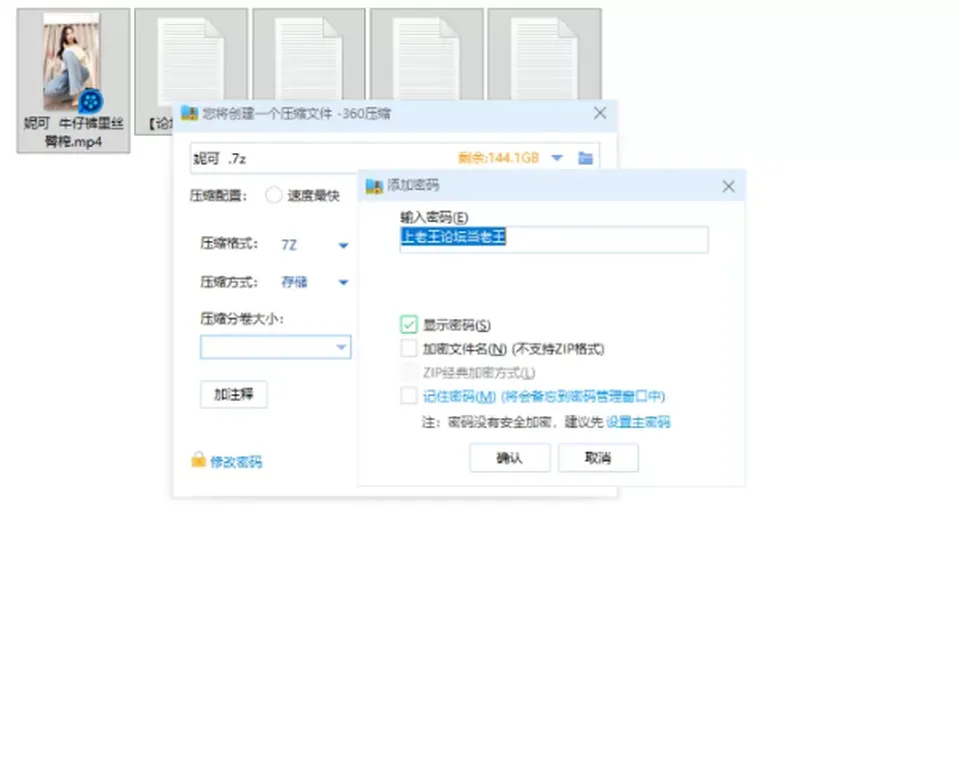Click the ZIP经典加密方式(L) checkbox
Screen dimensions: 960x768
click(x=408, y=372)
